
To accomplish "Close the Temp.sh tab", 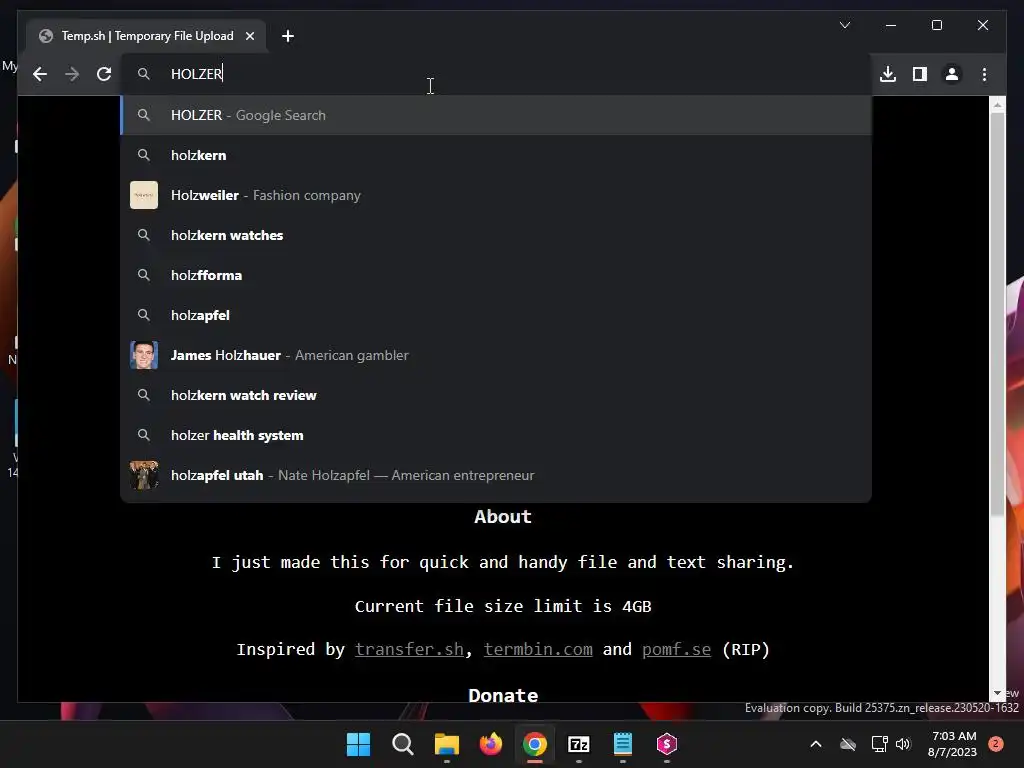I will tap(250, 36).
